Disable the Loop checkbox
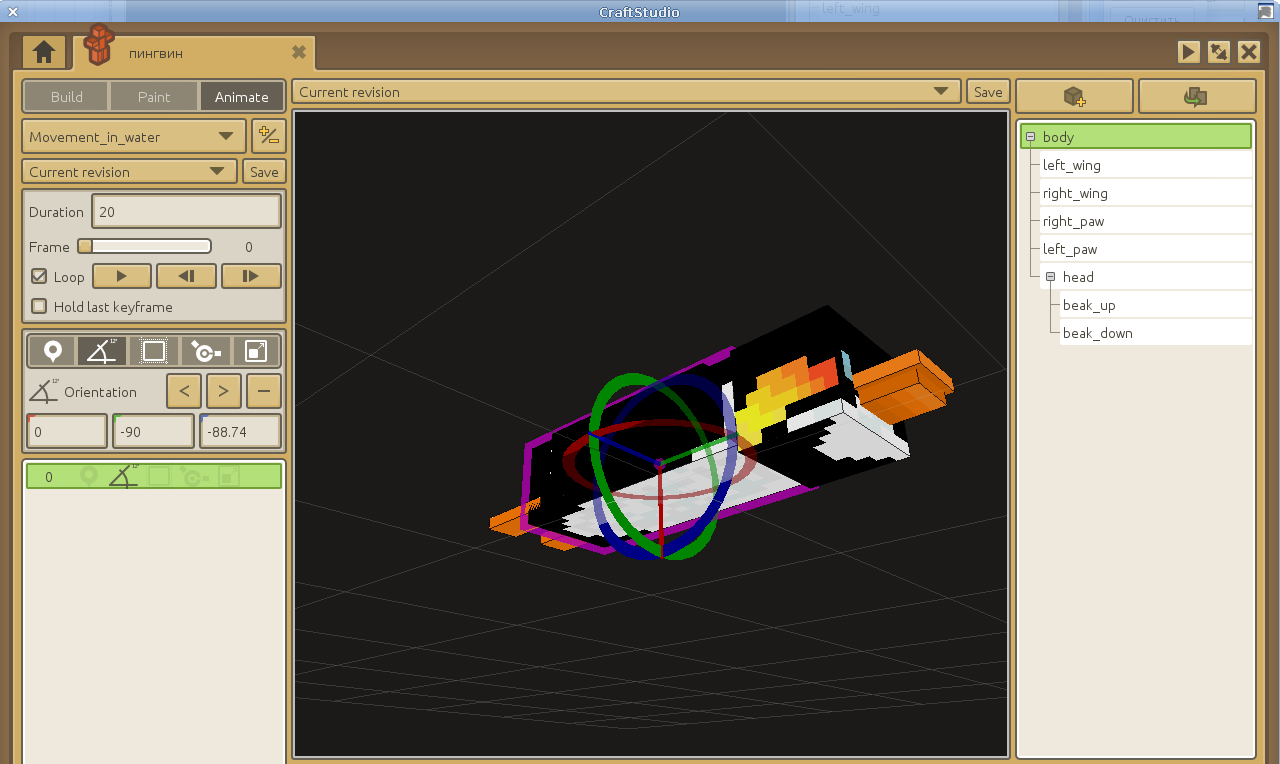 [x=39, y=277]
